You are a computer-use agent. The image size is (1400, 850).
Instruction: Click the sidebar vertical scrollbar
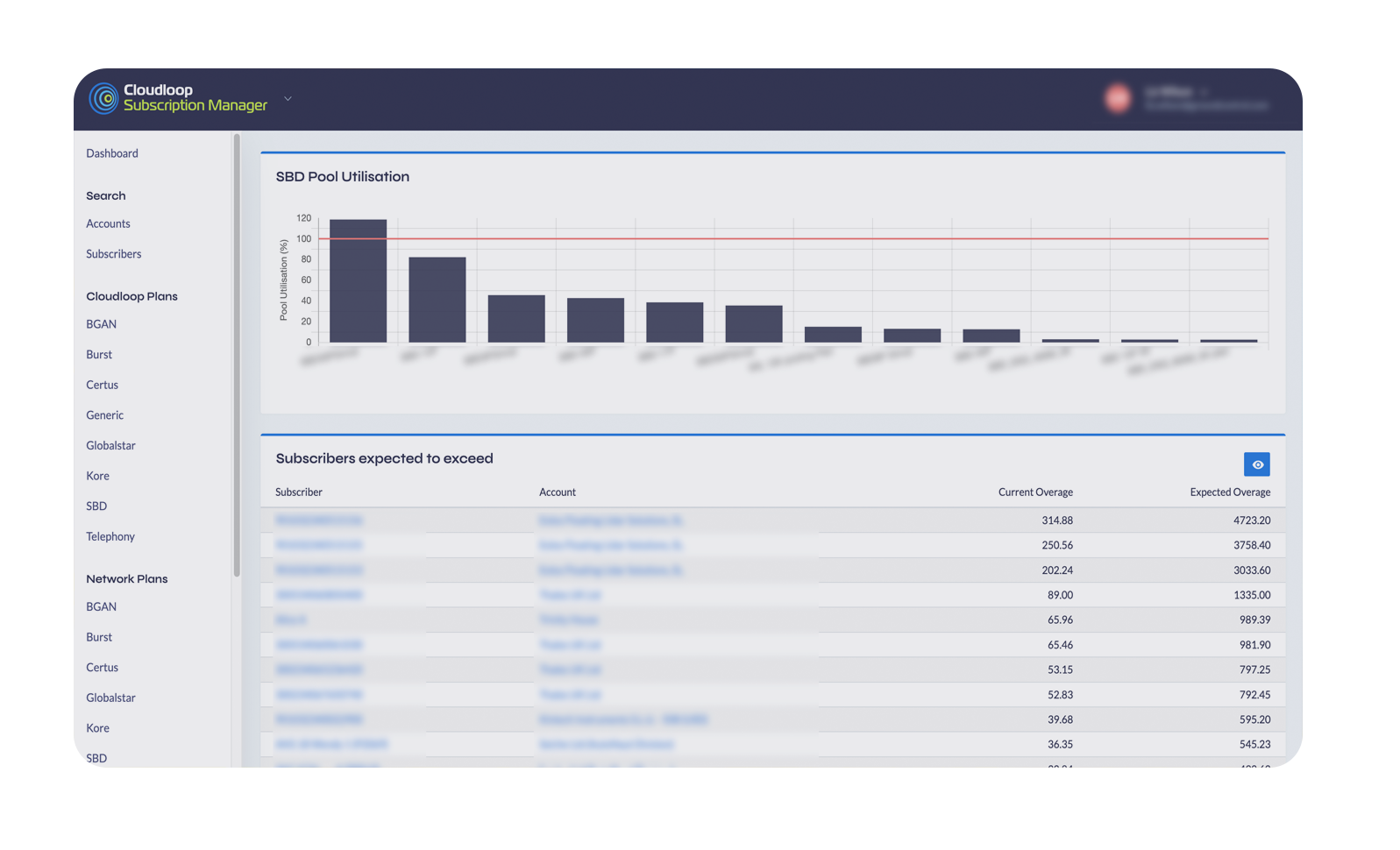point(237,355)
